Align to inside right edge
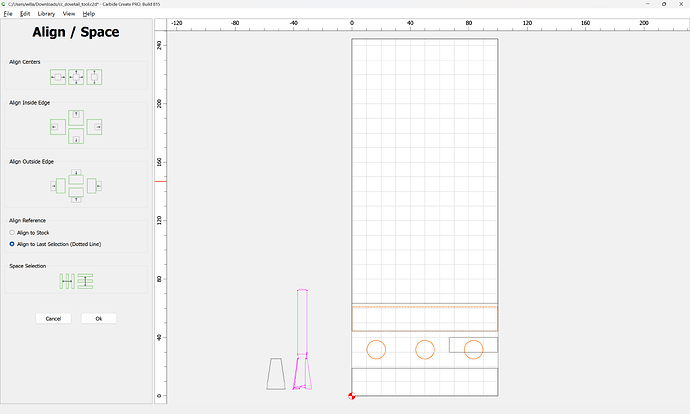Image resolution: width=690 pixels, height=414 pixels. click(94, 127)
